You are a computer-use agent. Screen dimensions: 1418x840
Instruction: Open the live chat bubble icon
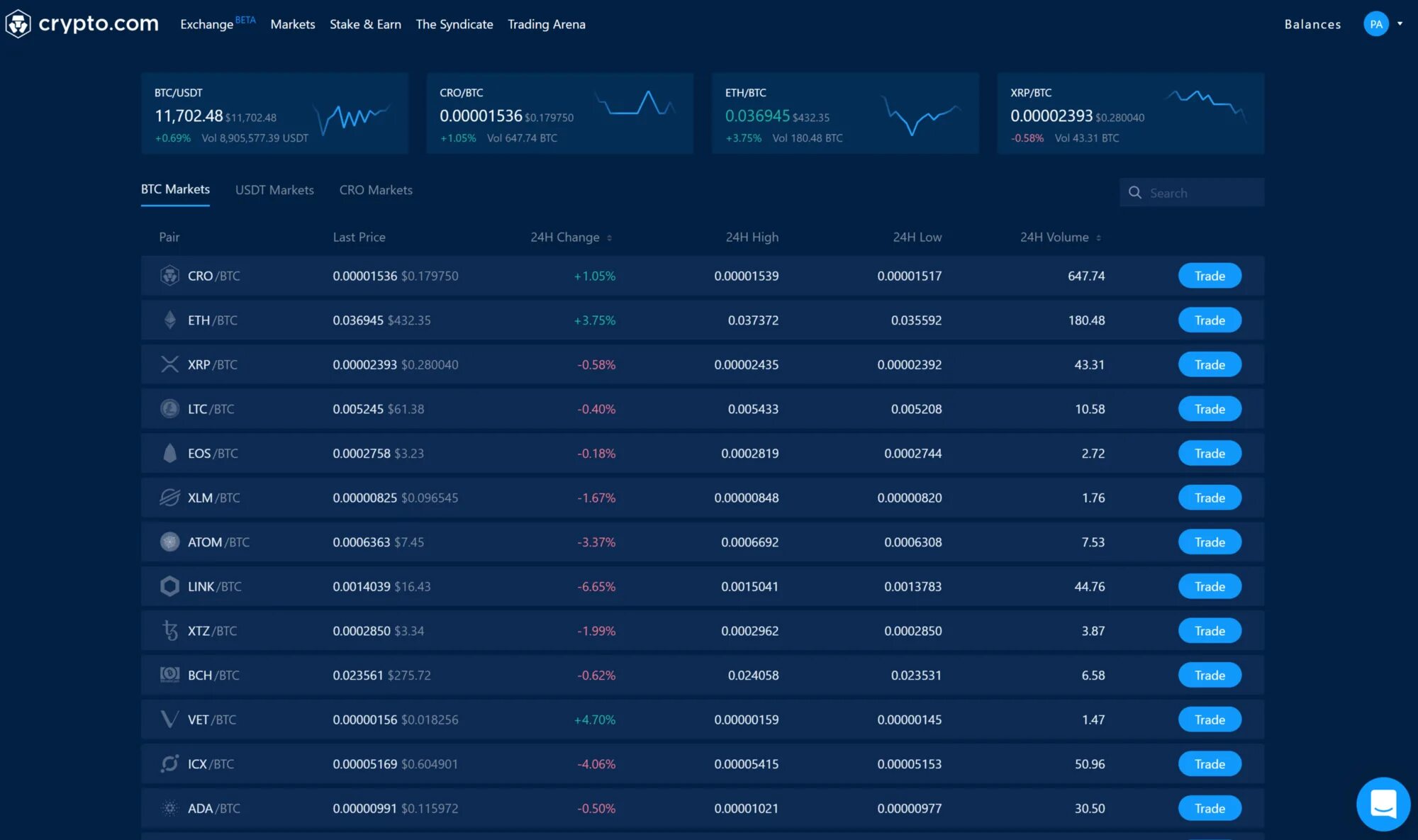(x=1383, y=804)
